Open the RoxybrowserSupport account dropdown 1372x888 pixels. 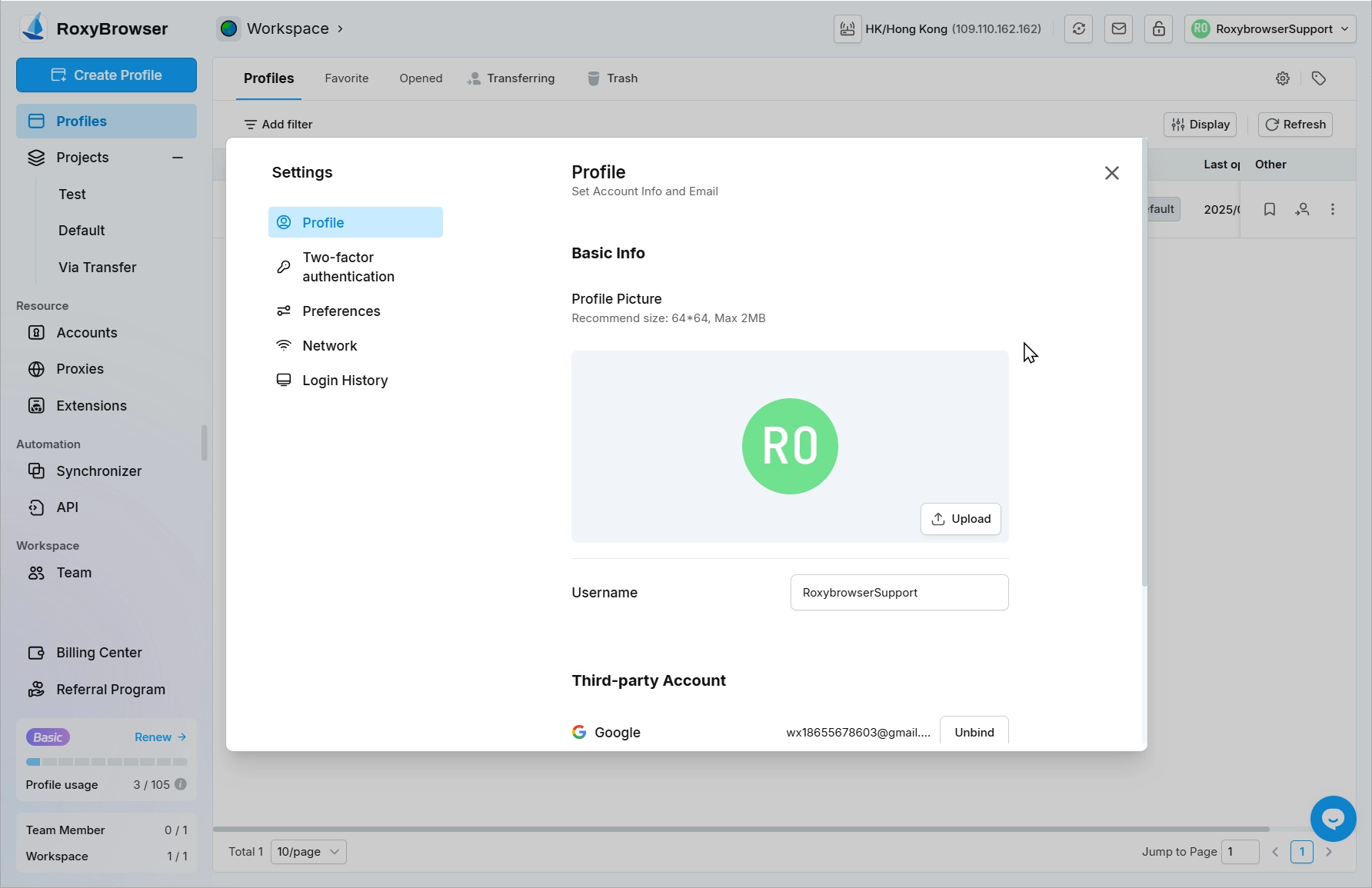click(x=1270, y=29)
